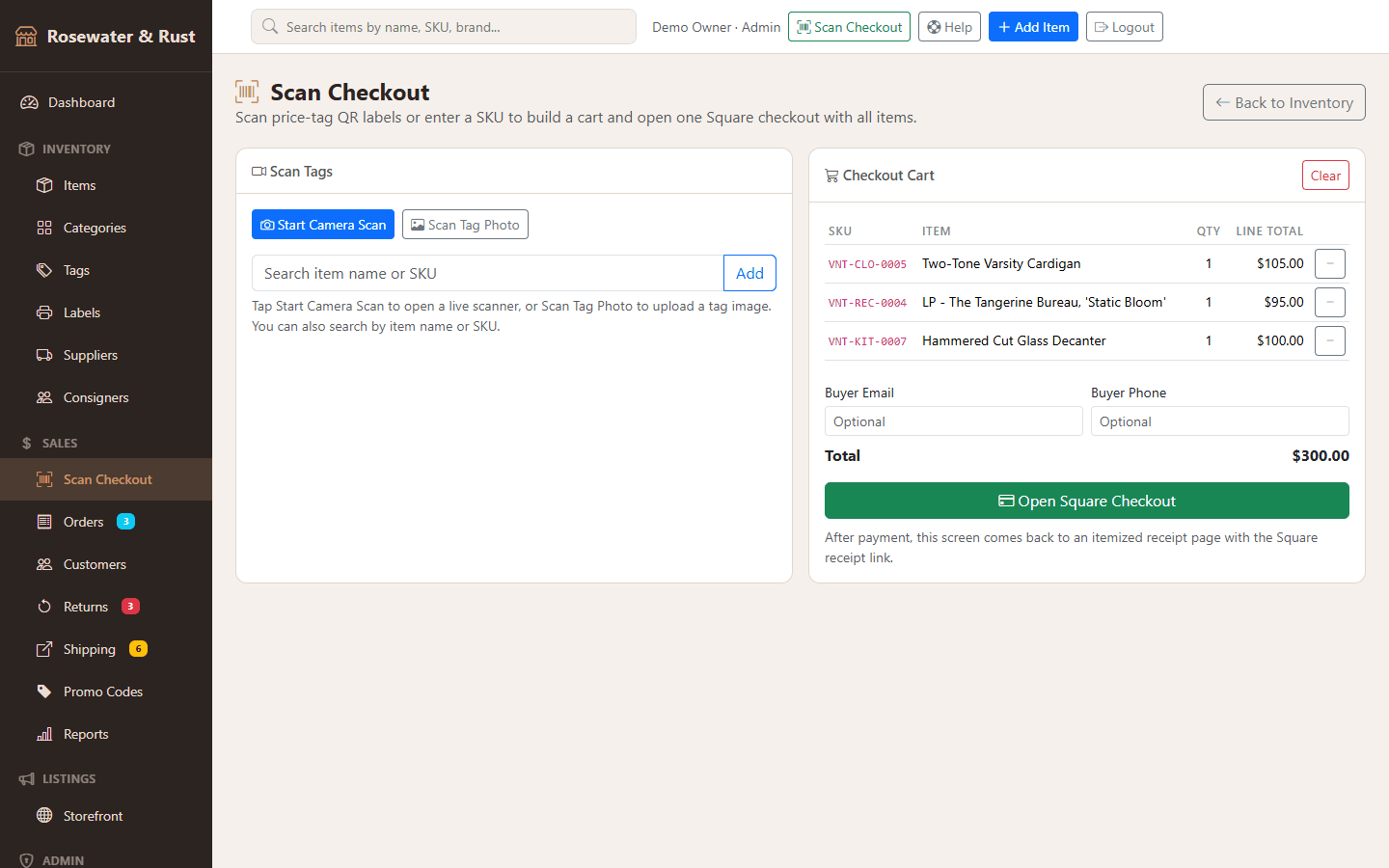The width and height of the screenshot is (1389, 868).
Task: Click the SKU VNT-REC-0004
Action: pos(867,303)
